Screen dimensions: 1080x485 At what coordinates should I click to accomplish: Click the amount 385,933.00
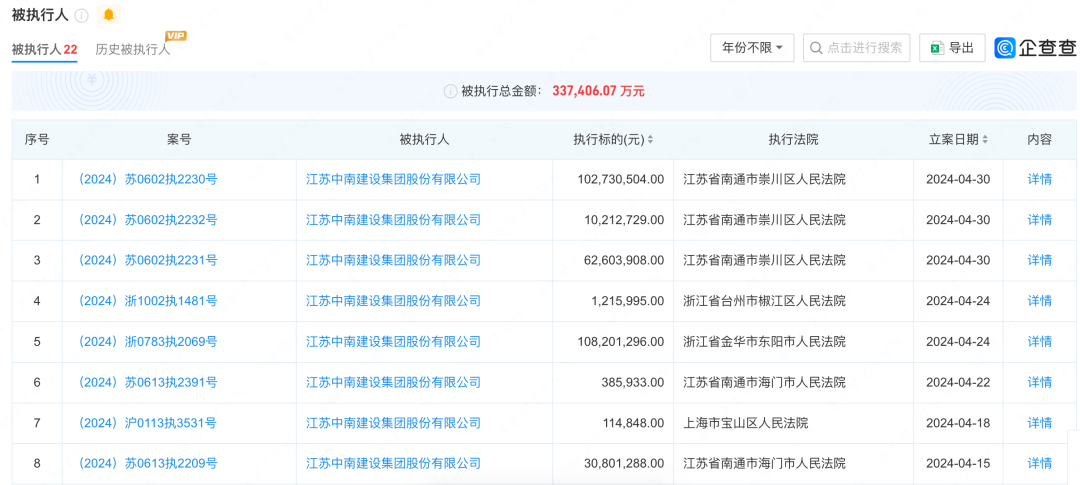coord(631,382)
